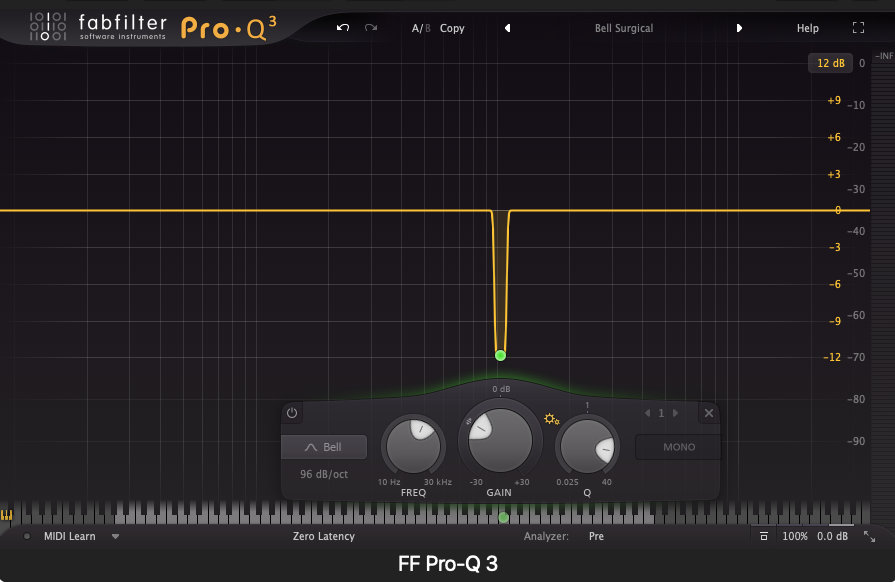Open the 12 dB display range selector
Image resolution: width=895 pixels, height=582 pixels.
tap(831, 63)
